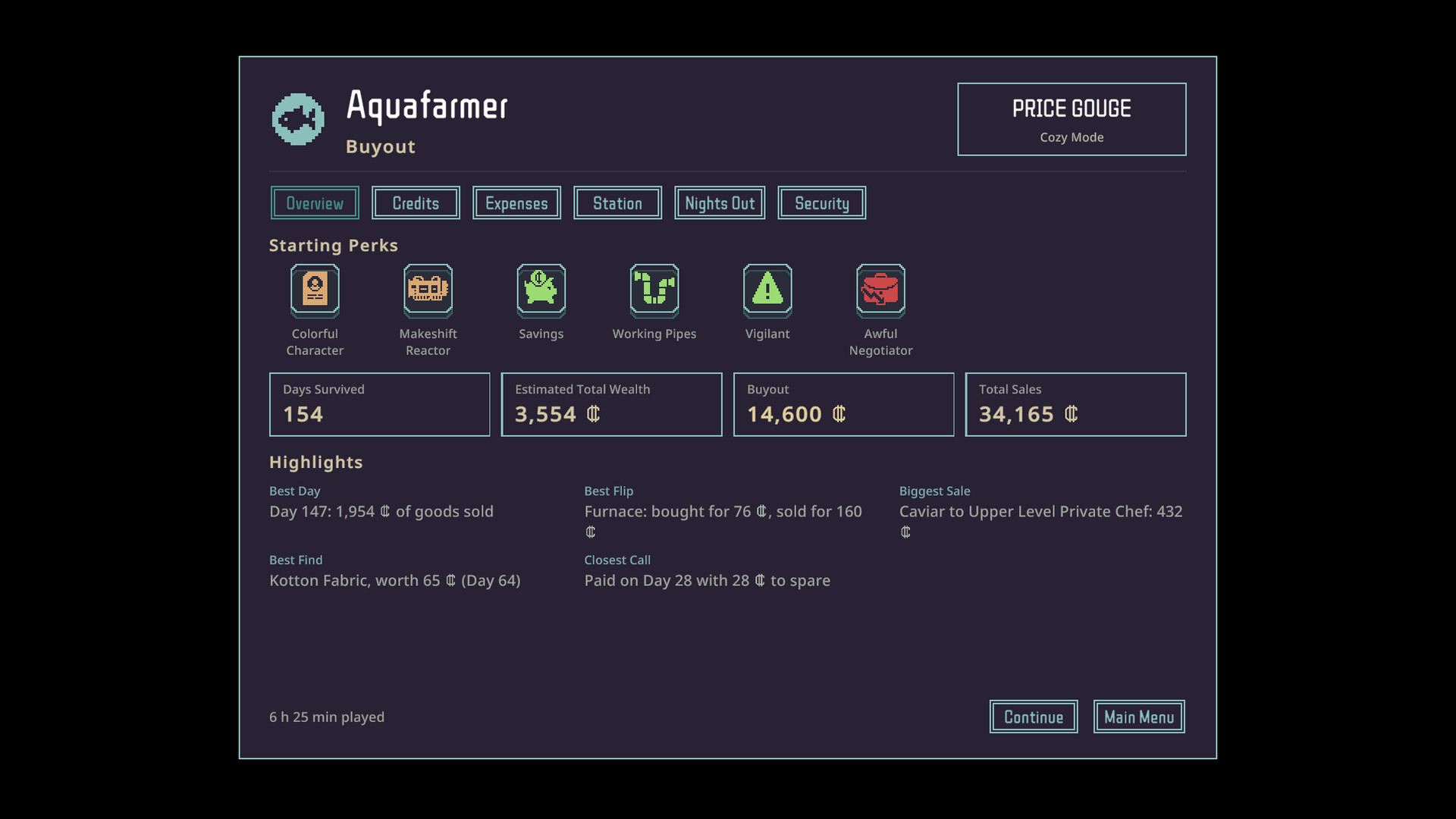The width and height of the screenshot is (1456, 819).
Task: Switch to the Security tab
Action: (x=821, y=203)
